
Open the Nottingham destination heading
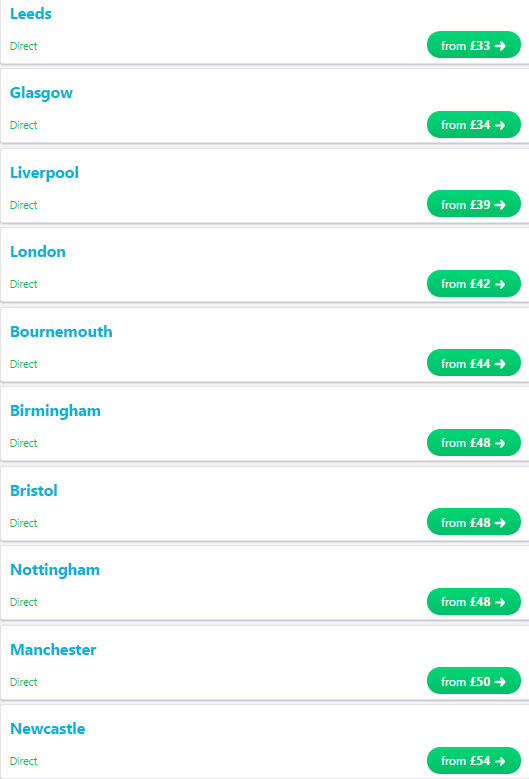pos(55,570)
